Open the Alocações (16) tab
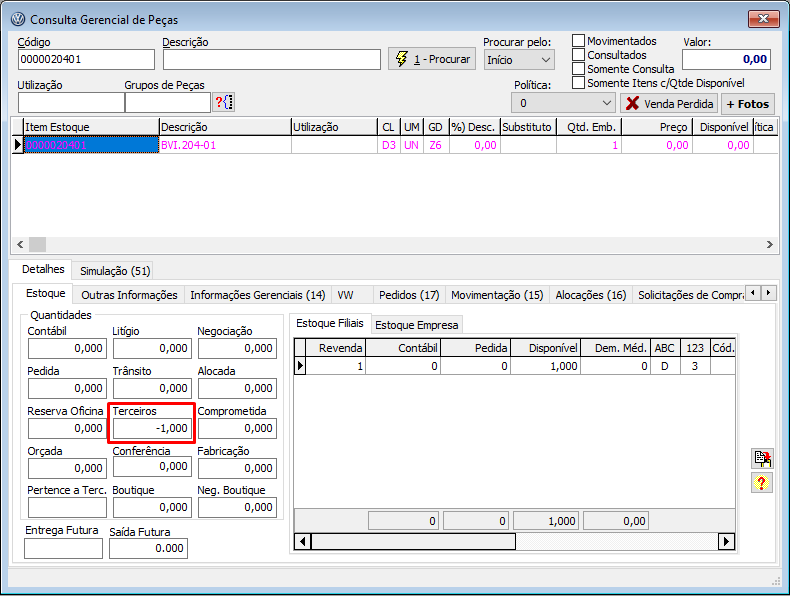This screenshot has width=790, height=596. (x=590, y=295)
